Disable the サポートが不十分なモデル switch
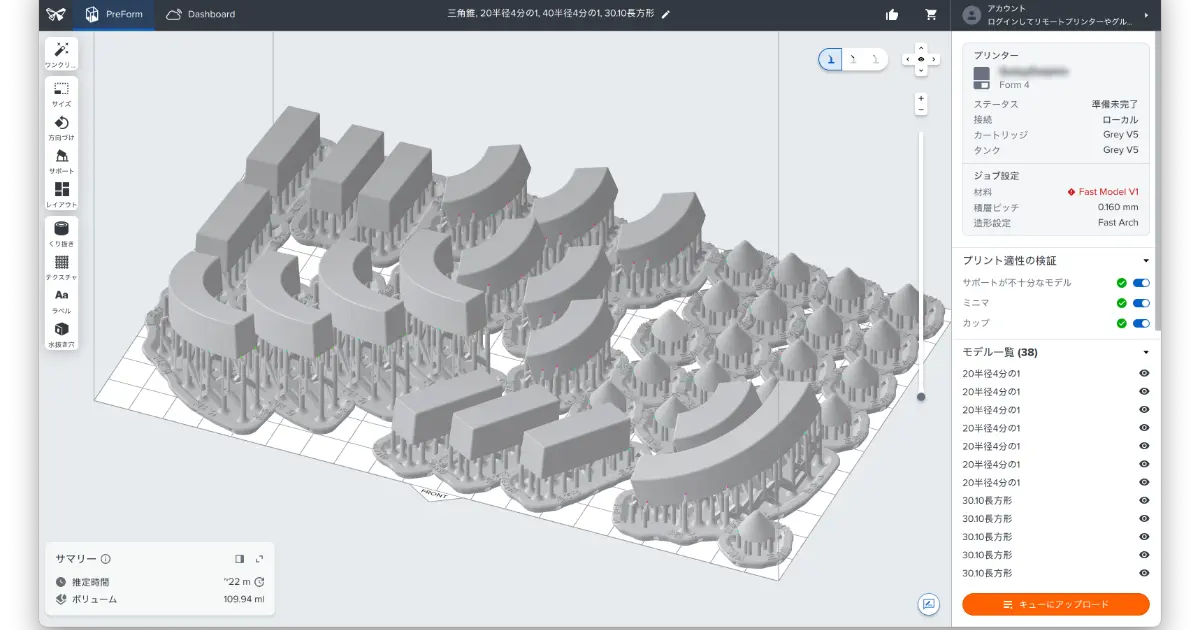 coord(1140,283)
